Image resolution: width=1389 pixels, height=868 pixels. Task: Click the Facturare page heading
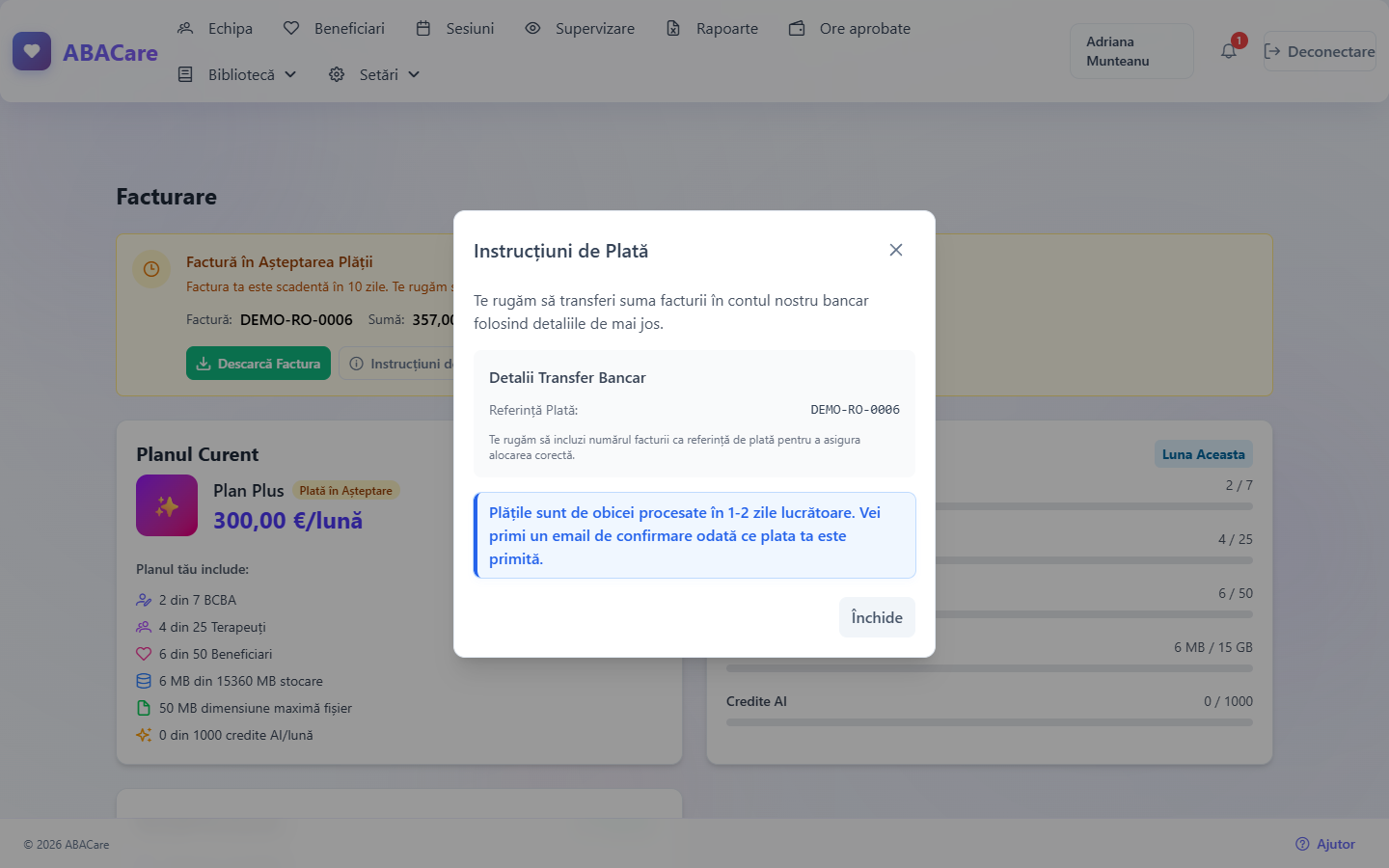167,197
